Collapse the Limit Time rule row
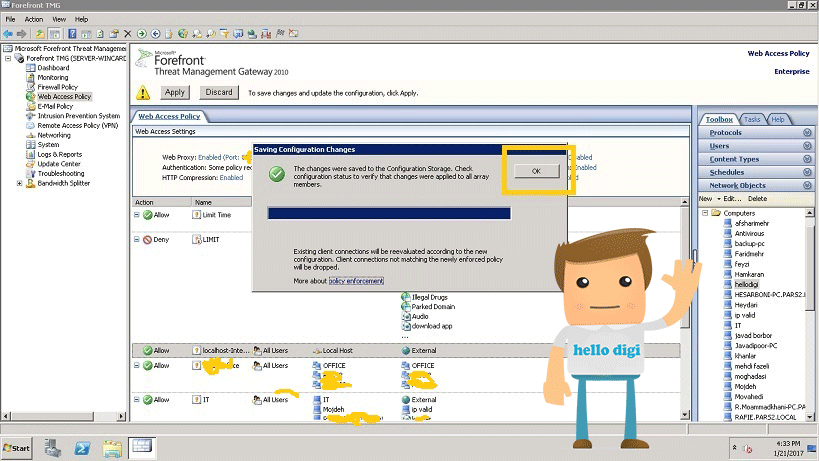 click(136, 215)
